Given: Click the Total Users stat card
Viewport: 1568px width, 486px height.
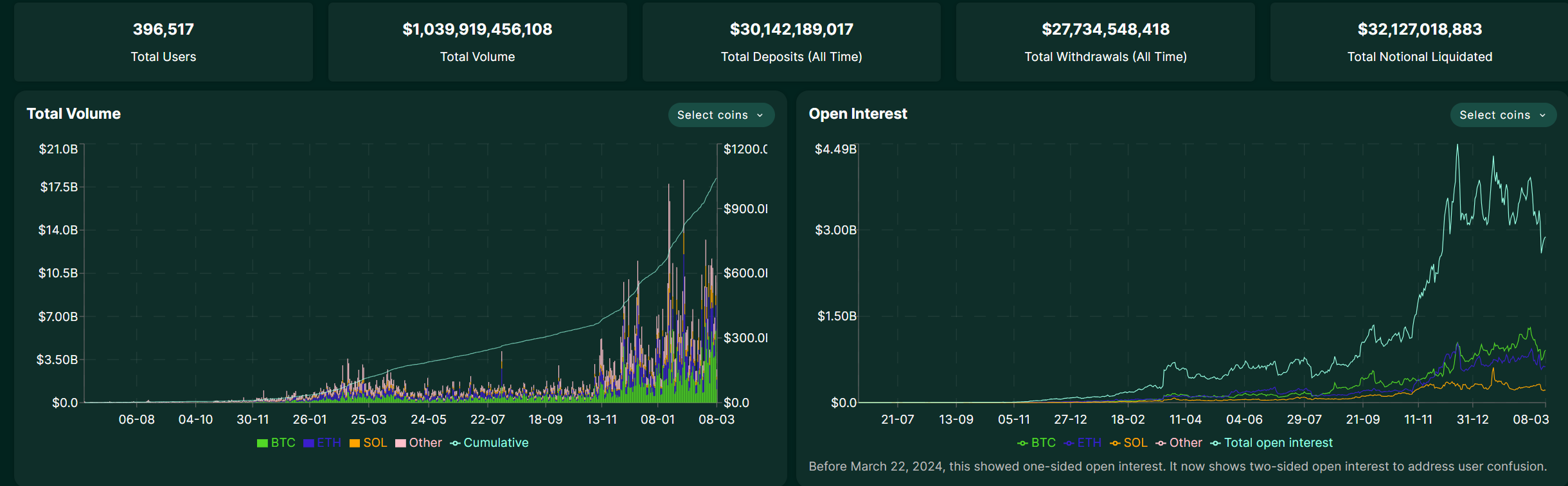Looking at the screenshot, I should click(163, 42).
